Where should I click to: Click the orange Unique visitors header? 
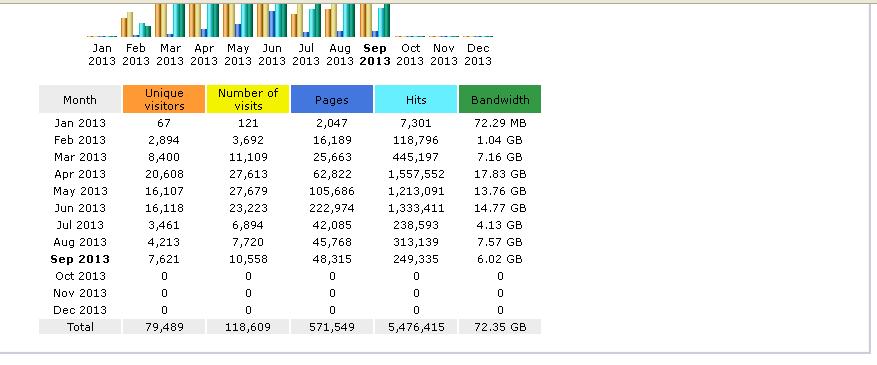point(164,99)
